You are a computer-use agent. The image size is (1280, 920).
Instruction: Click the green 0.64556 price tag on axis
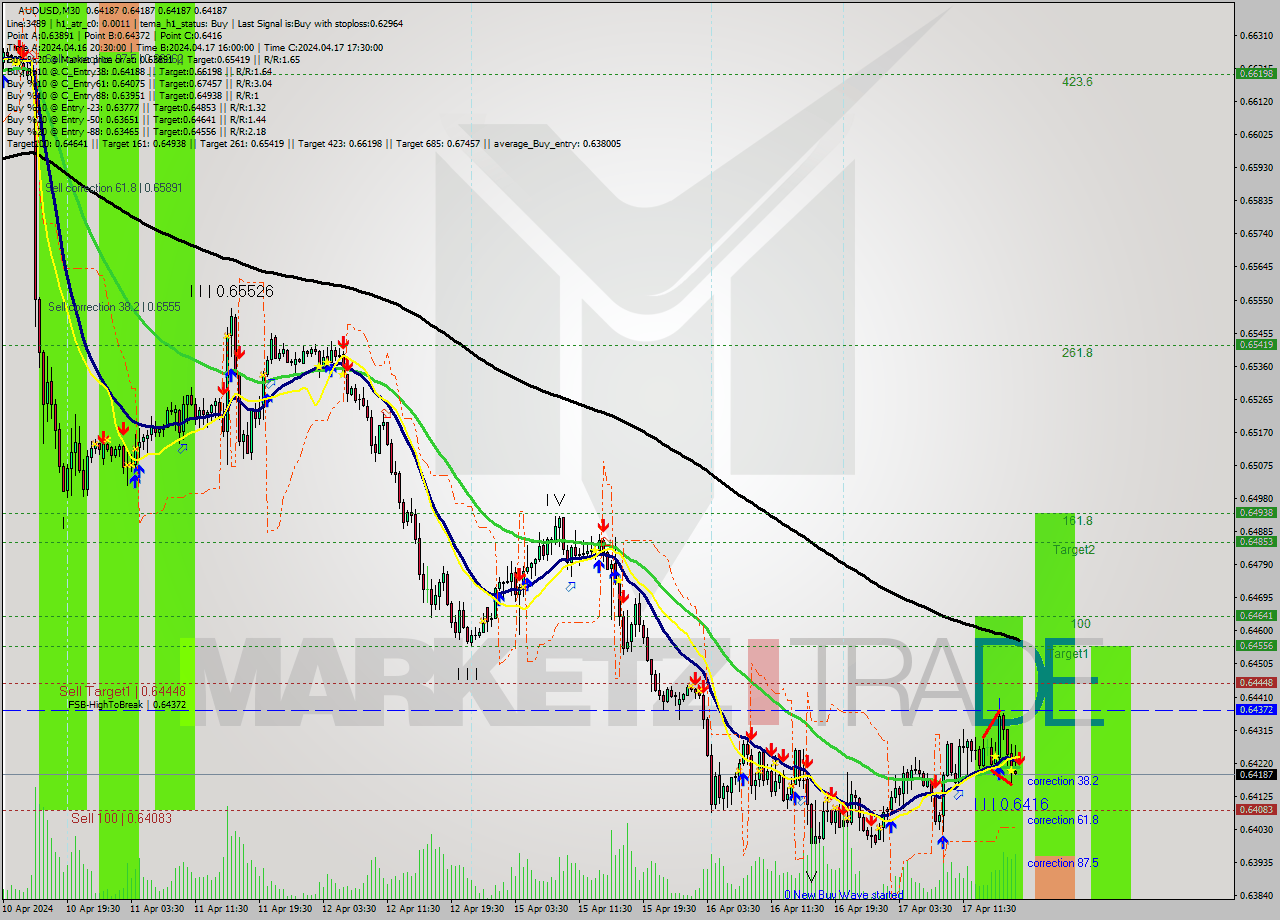[1256, 645]
